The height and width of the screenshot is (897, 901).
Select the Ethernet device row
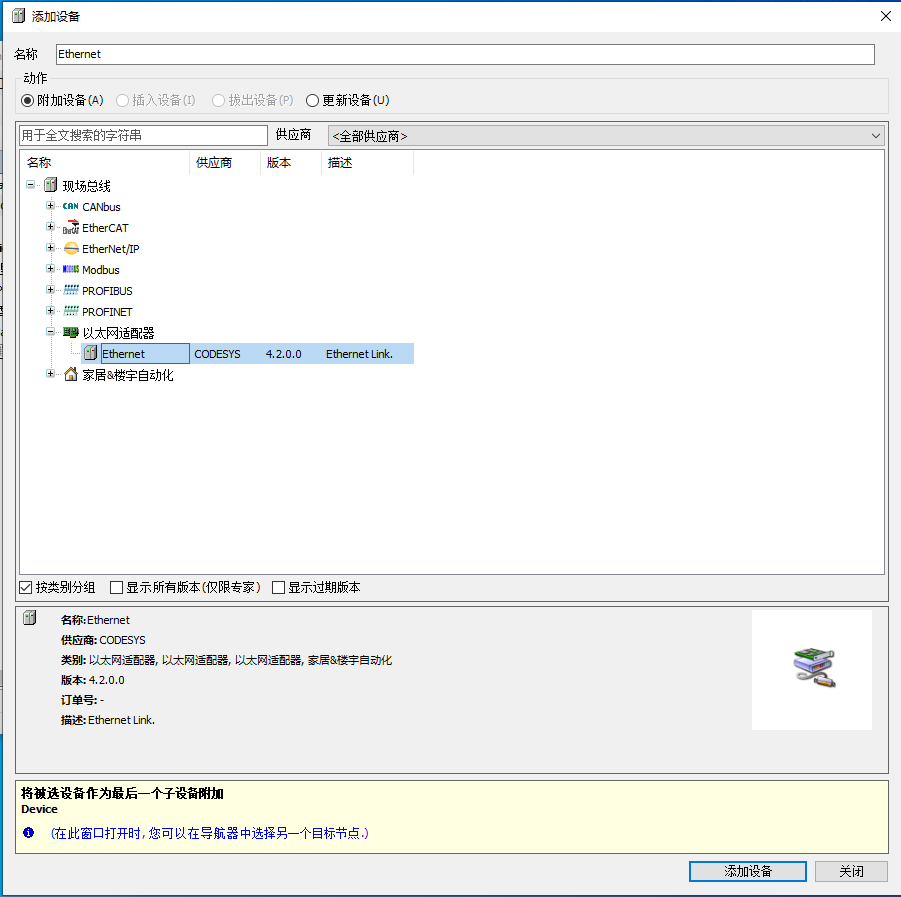coord(248,353)
